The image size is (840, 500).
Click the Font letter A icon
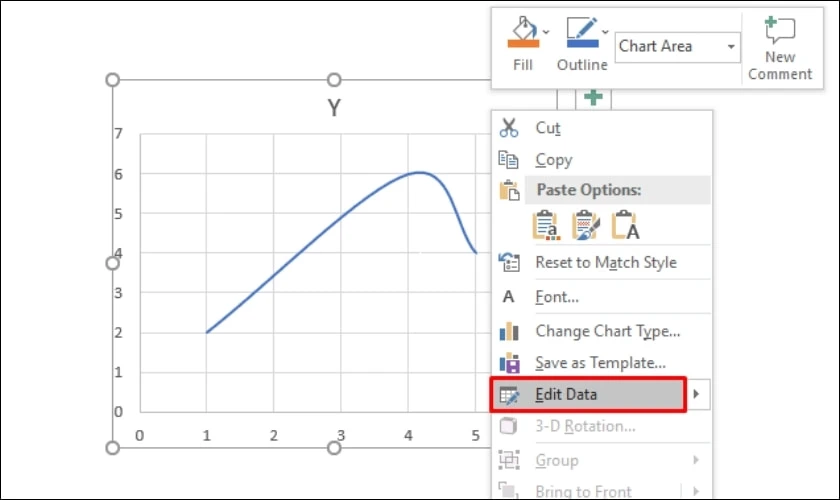click(x=508, y=297)
